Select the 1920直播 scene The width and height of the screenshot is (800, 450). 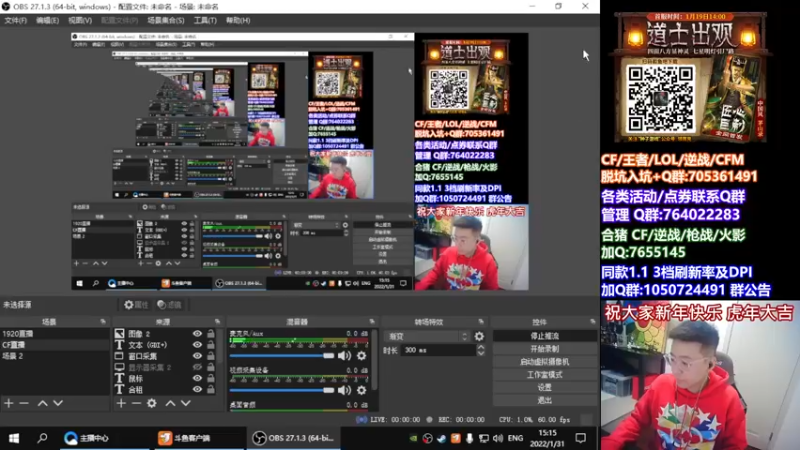pos(55,334)
